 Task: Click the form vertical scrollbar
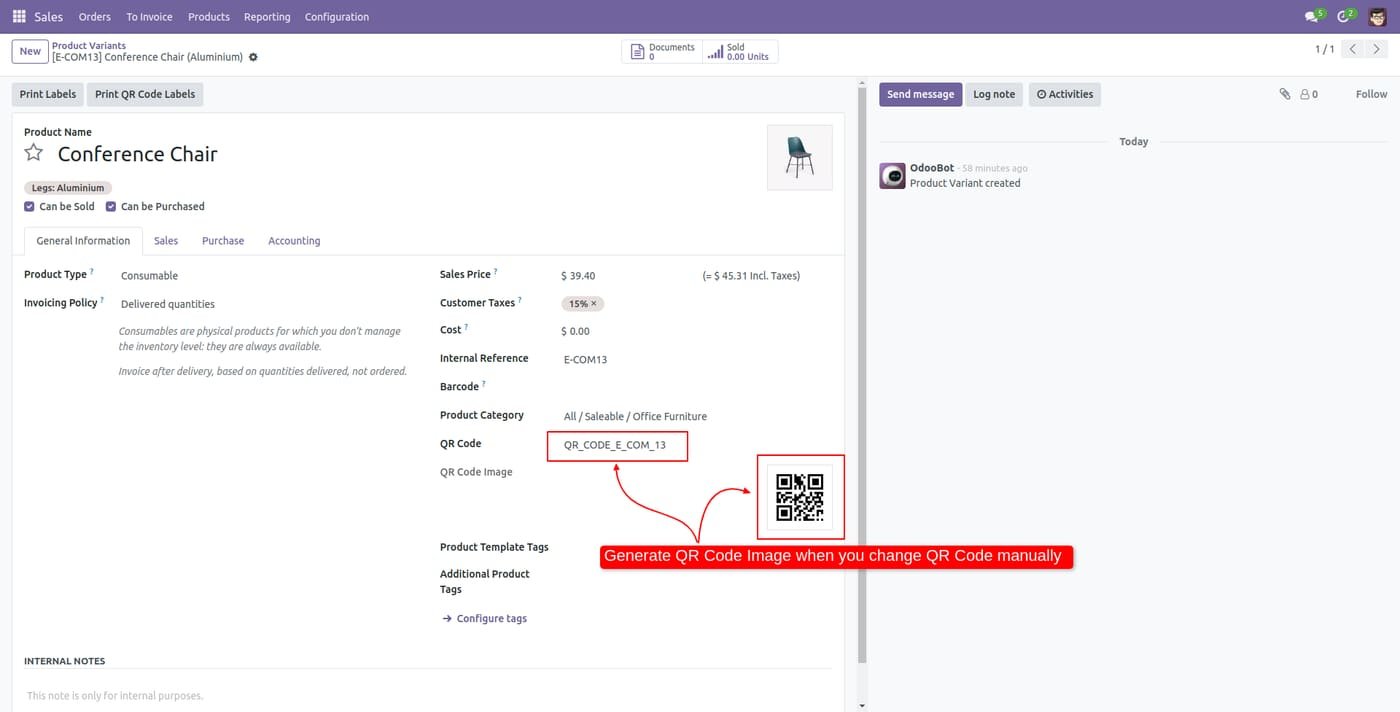tap(862, 373)
